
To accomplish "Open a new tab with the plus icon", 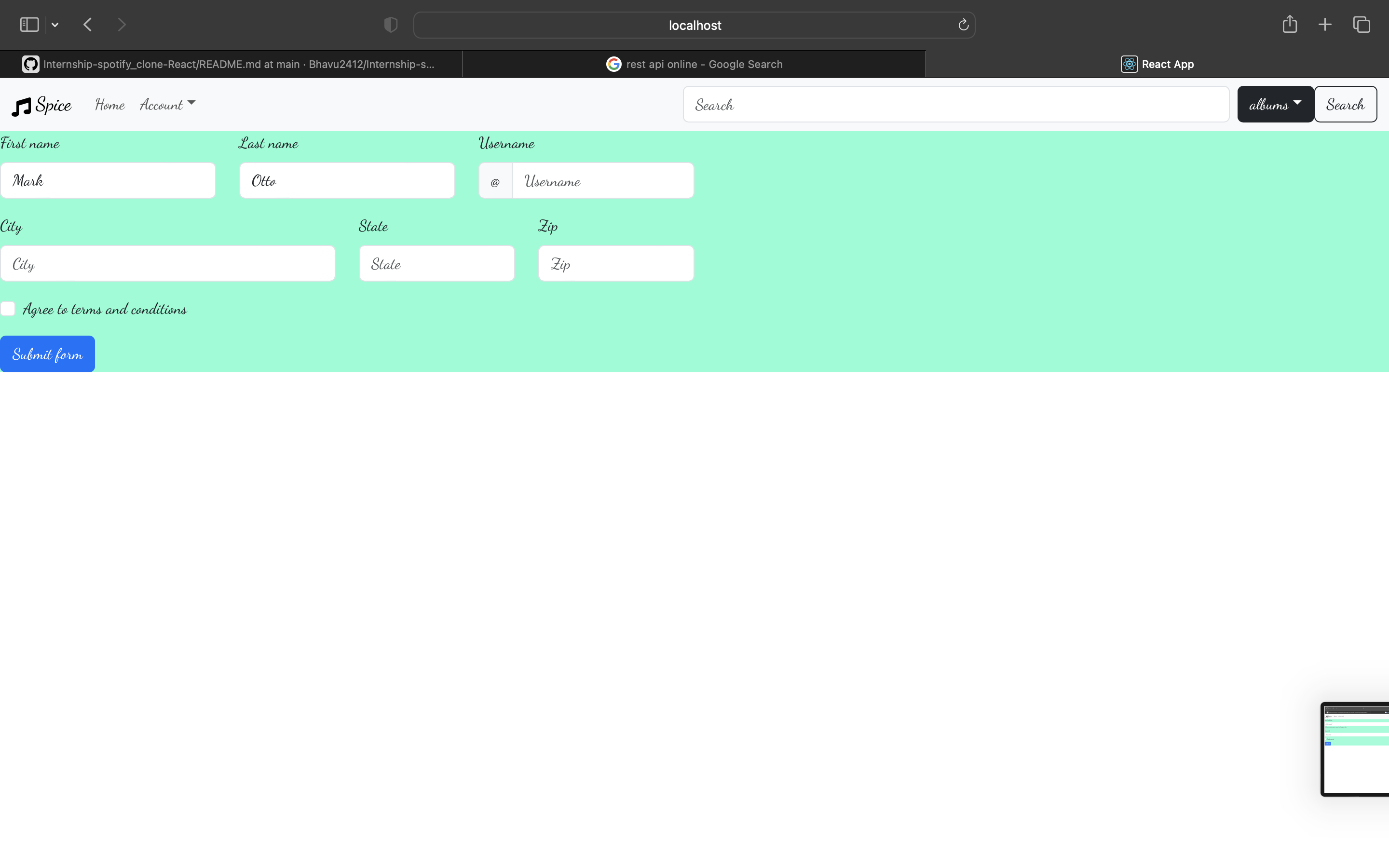I will [1325, 24].
